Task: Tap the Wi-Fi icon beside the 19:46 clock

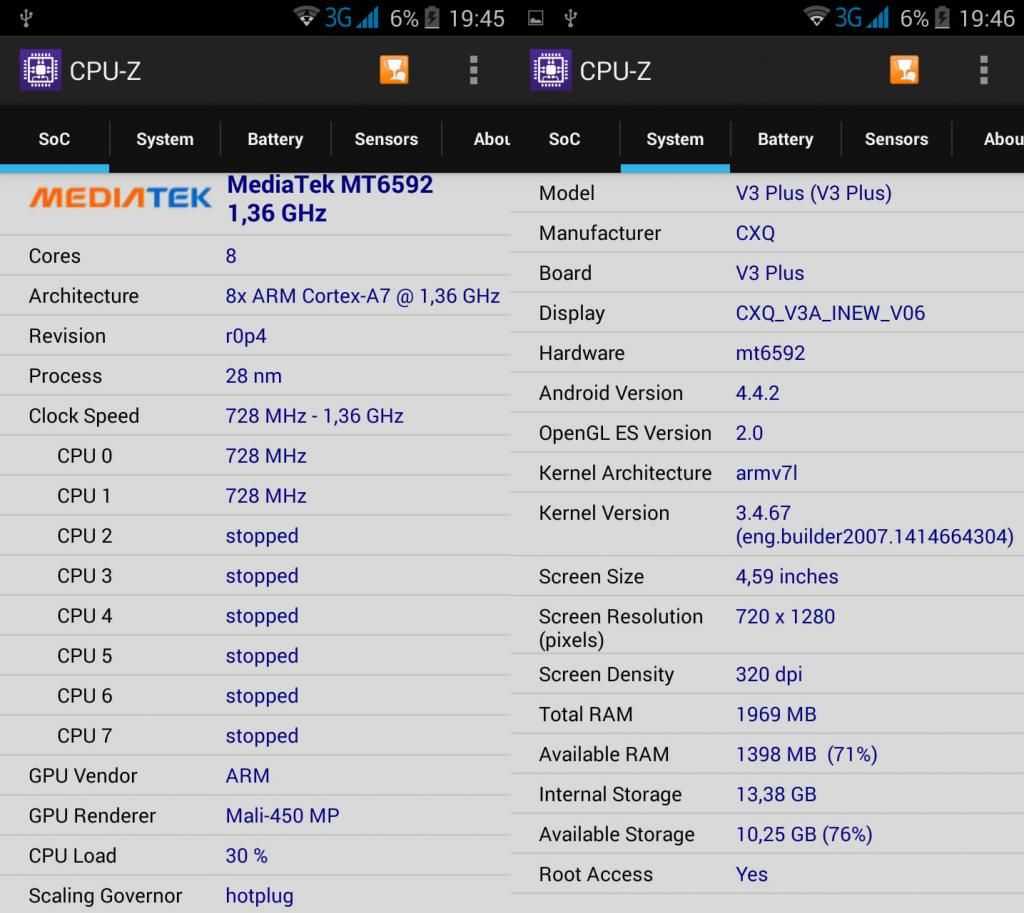Action: [x=817, y=18]
